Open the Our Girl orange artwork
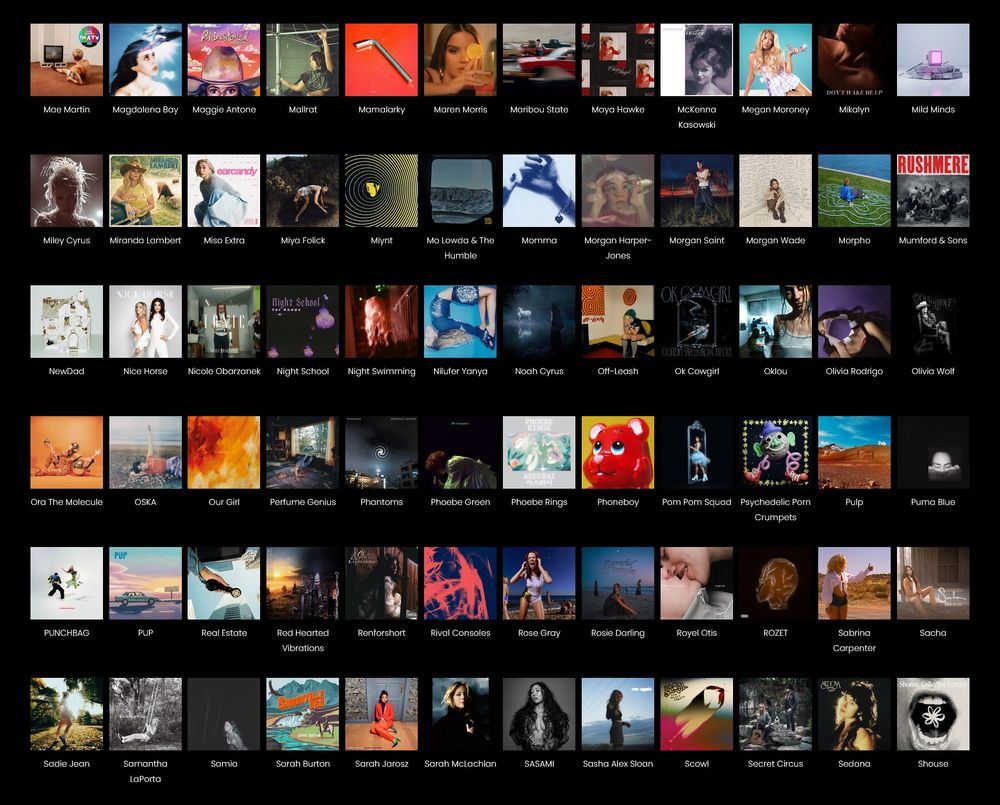 [224, 452]
